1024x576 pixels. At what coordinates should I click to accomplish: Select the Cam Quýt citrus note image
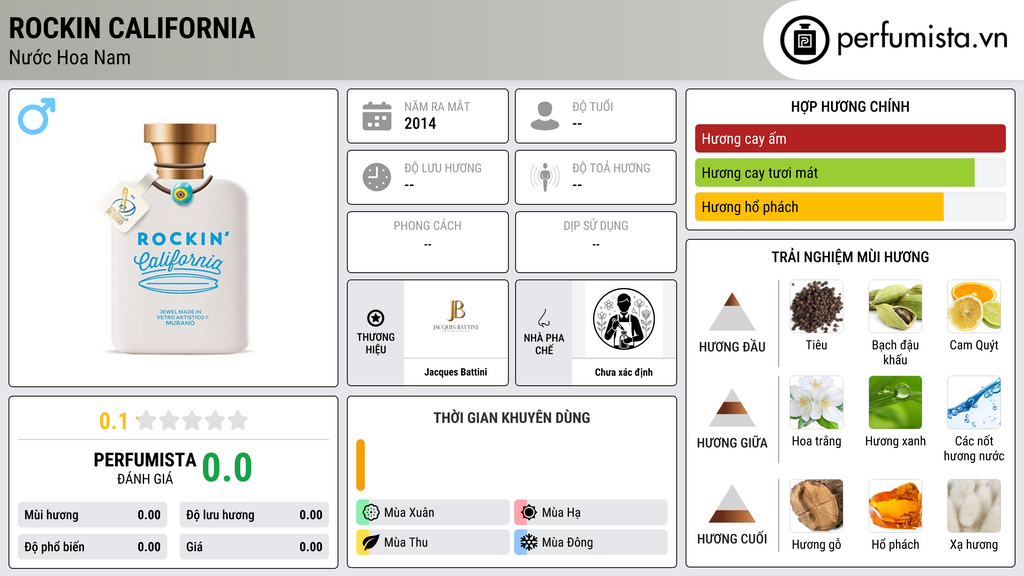coord(974,306)
